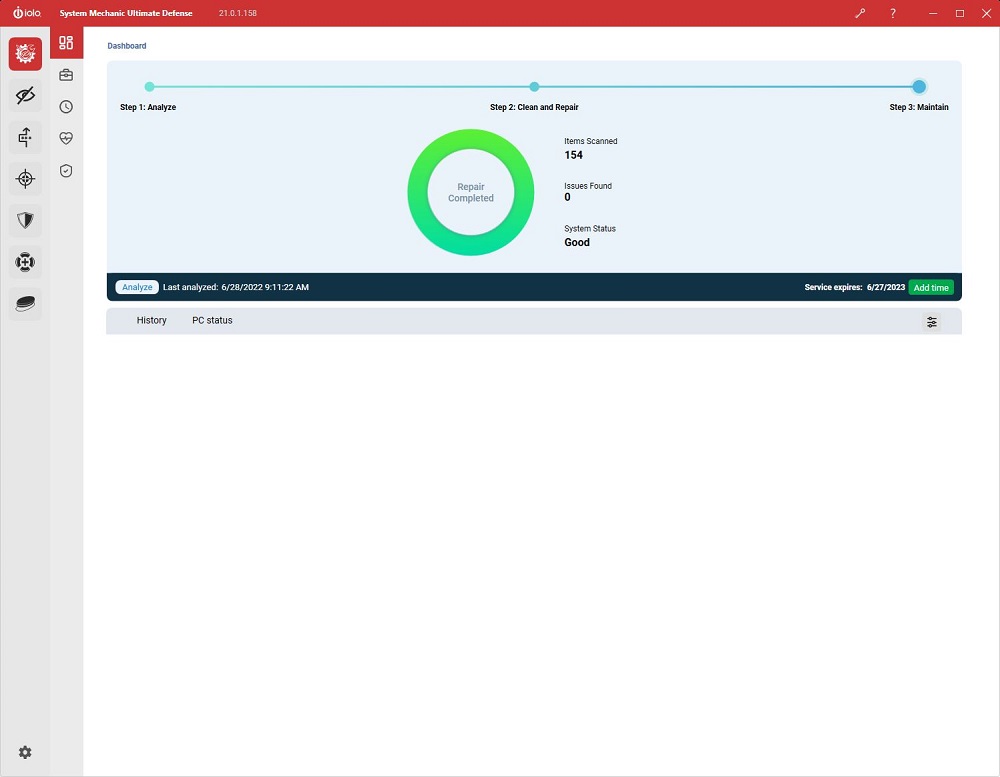Open help question mark icon

point(893,13)
